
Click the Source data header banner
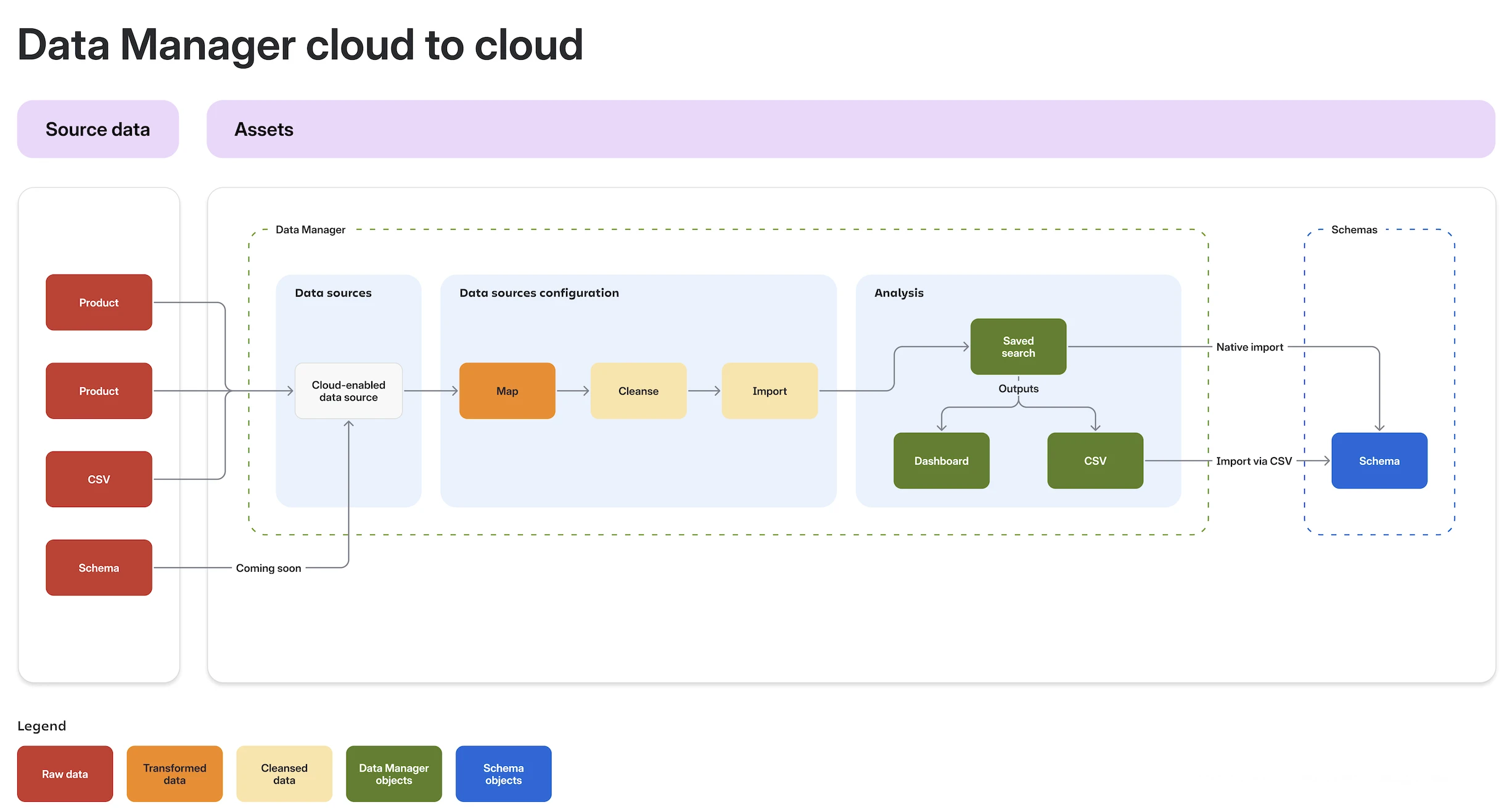coord(98,129)
